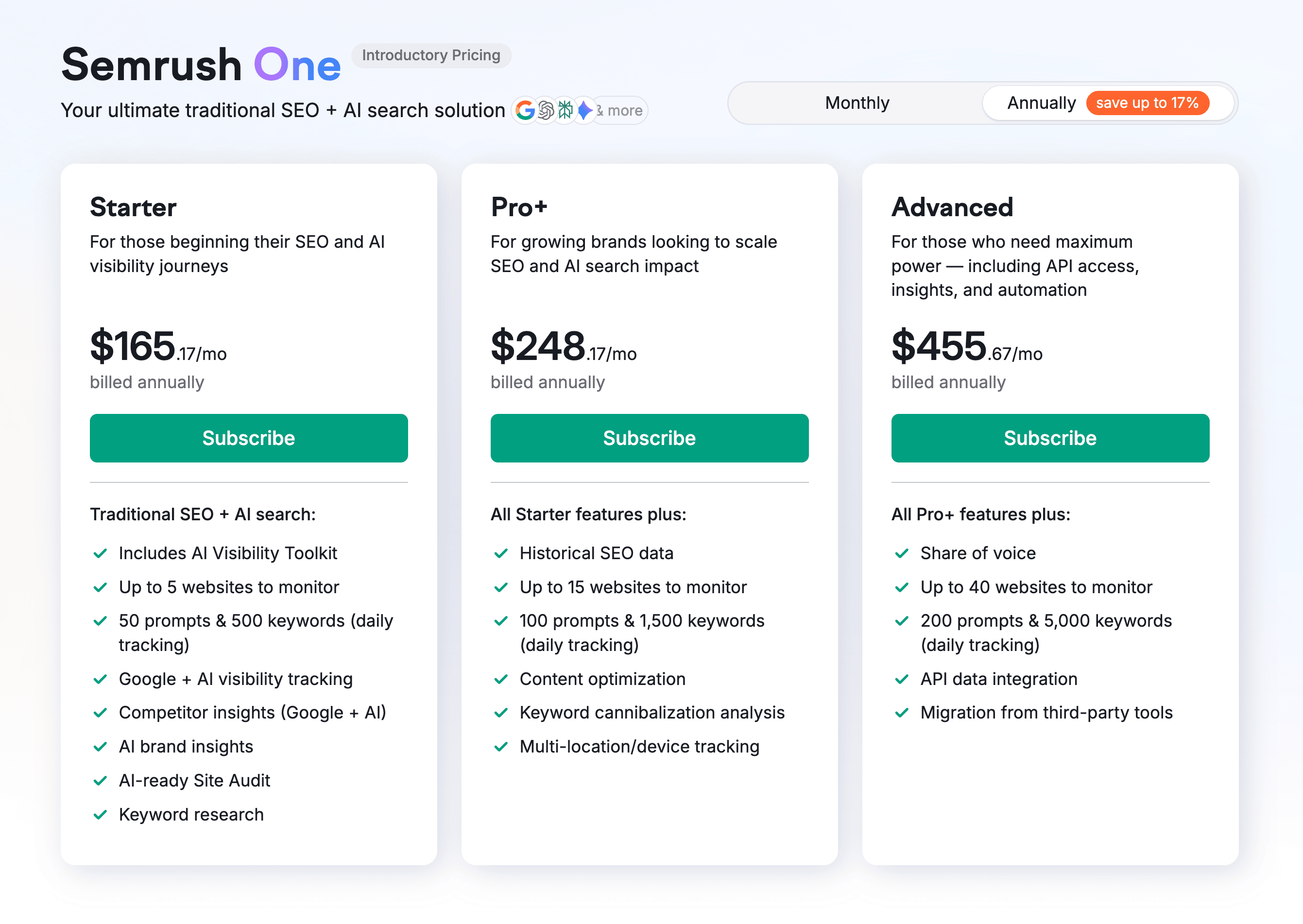
Task: Click the 'save up to 17%' badge
Action: coord(1147,103)
